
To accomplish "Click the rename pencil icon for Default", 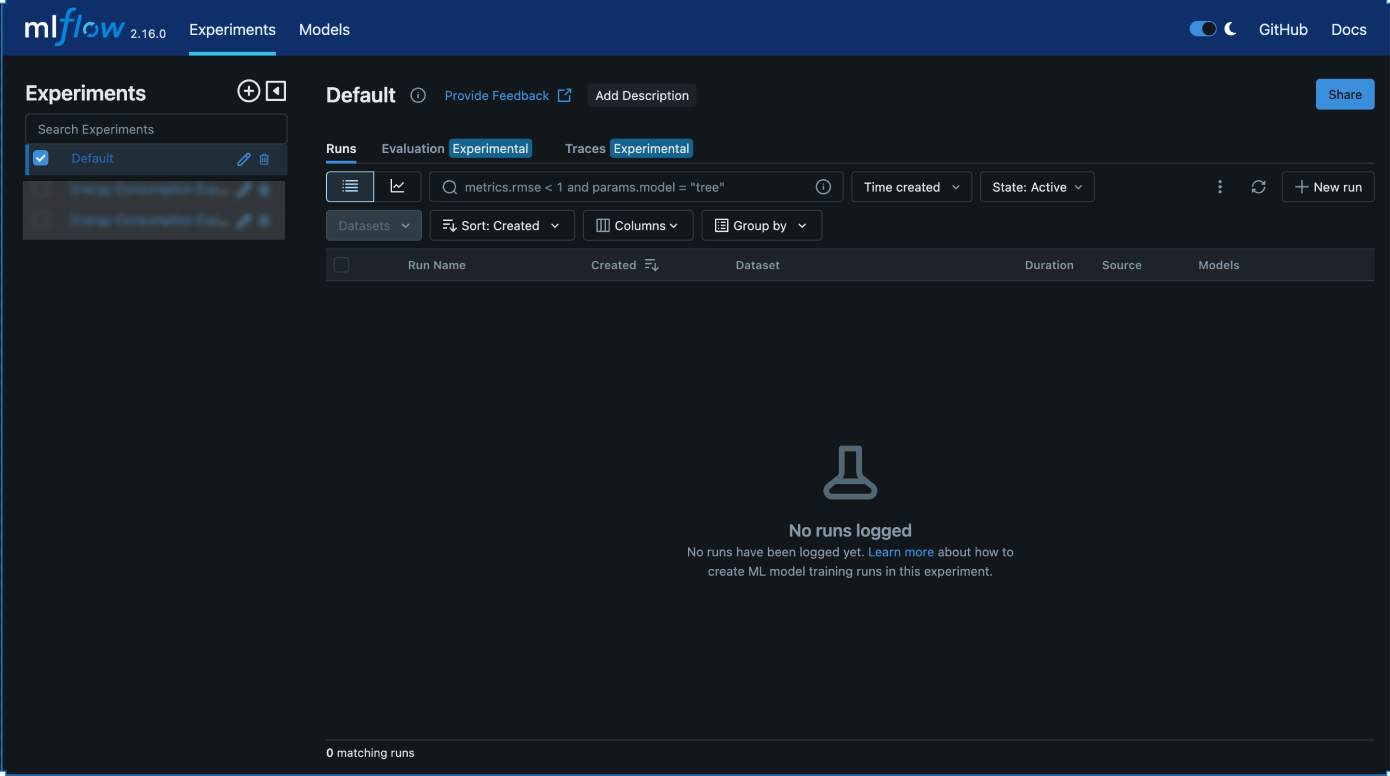I will [x=243, y=159].
